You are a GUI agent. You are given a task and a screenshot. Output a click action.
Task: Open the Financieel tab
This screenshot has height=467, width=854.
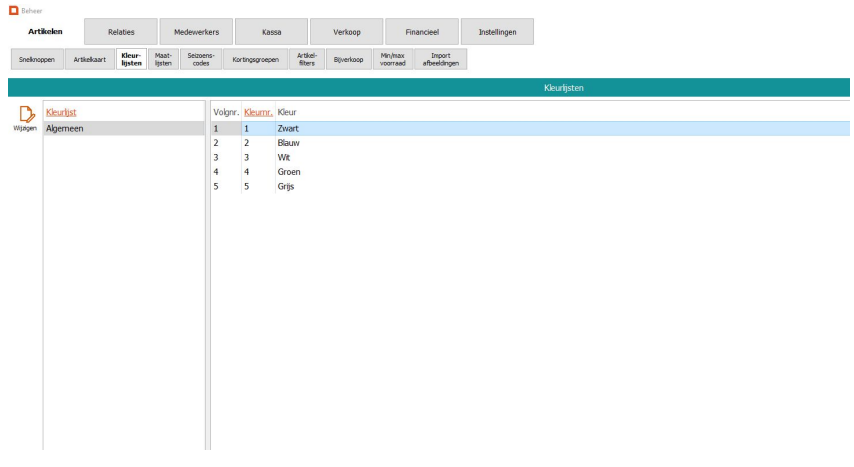point(421,32)
